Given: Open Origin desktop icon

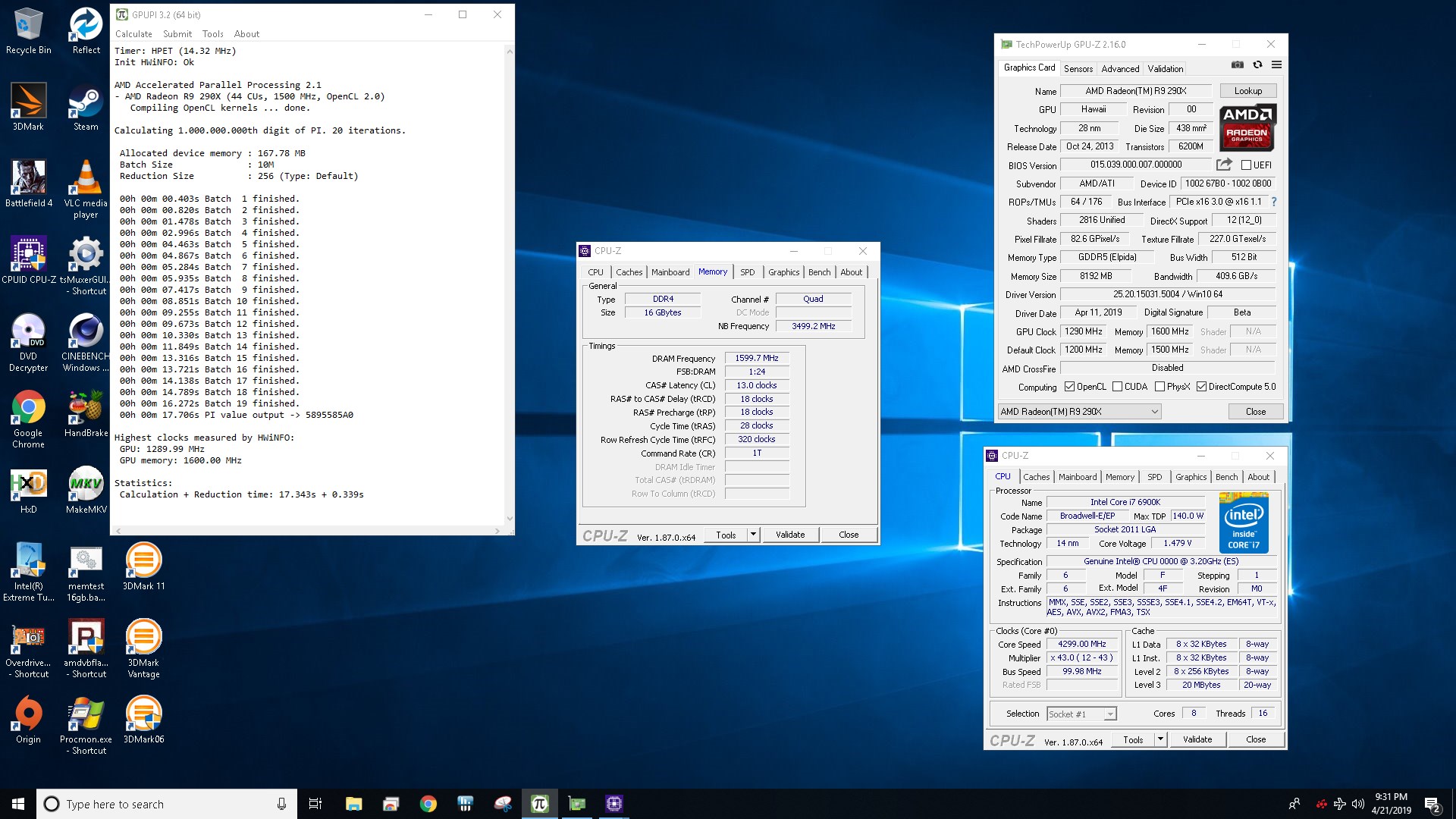Looking at the screenshot, I should click(28, 720).
